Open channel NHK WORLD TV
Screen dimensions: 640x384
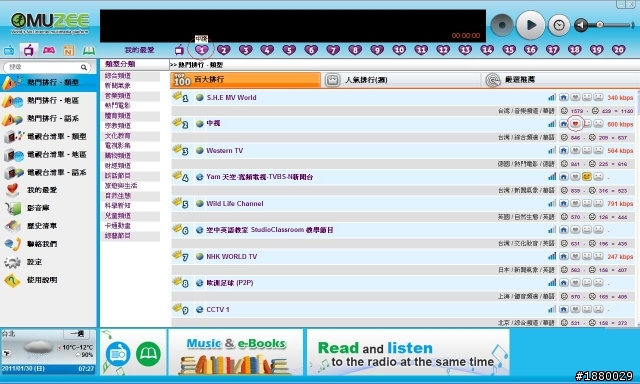click(231, 257)
